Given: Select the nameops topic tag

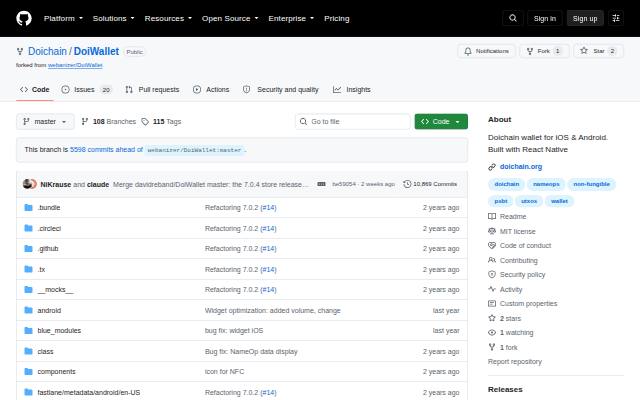Looking at the screenshot, I should point(546,184).
